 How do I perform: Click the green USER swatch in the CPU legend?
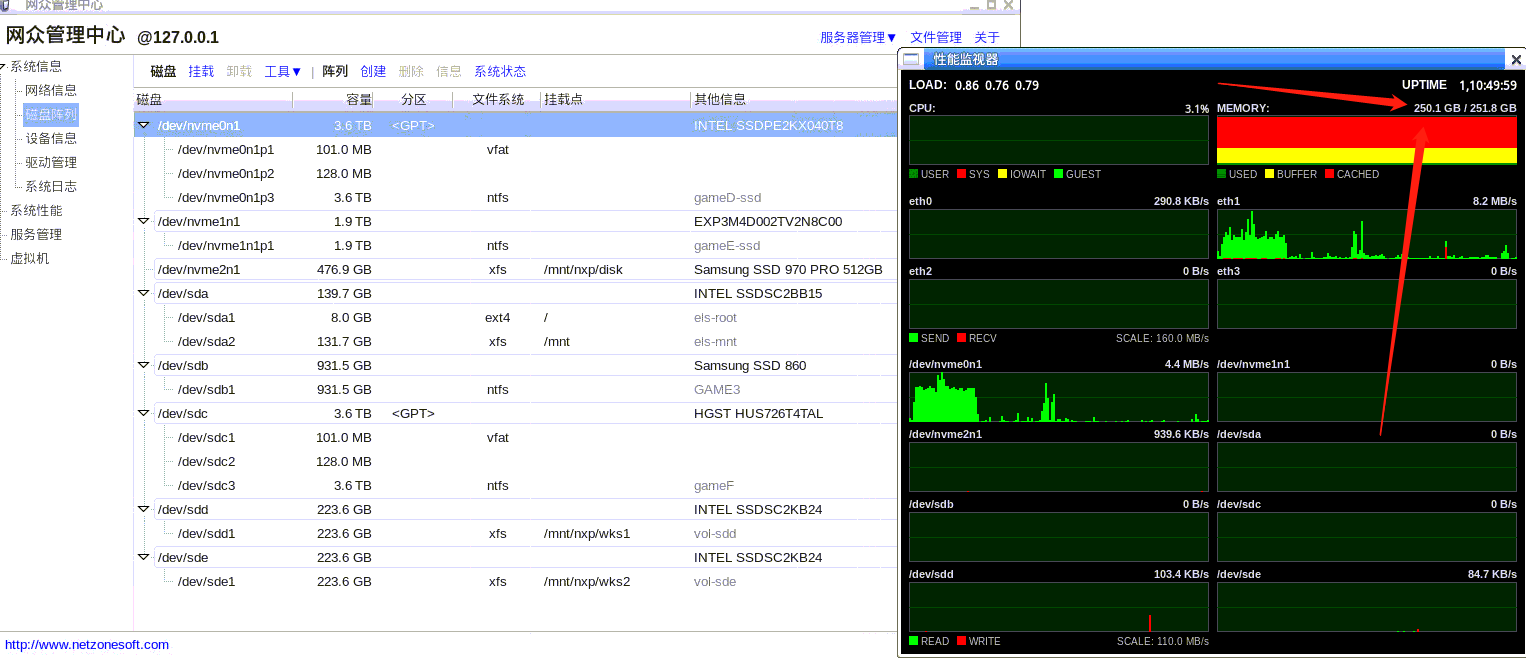coord(913,174)
